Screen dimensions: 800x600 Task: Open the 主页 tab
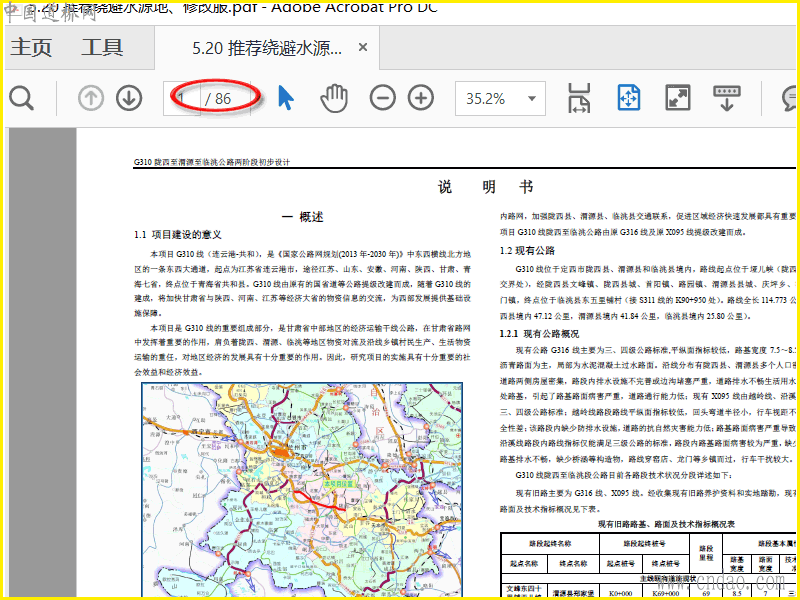point(31,47)
